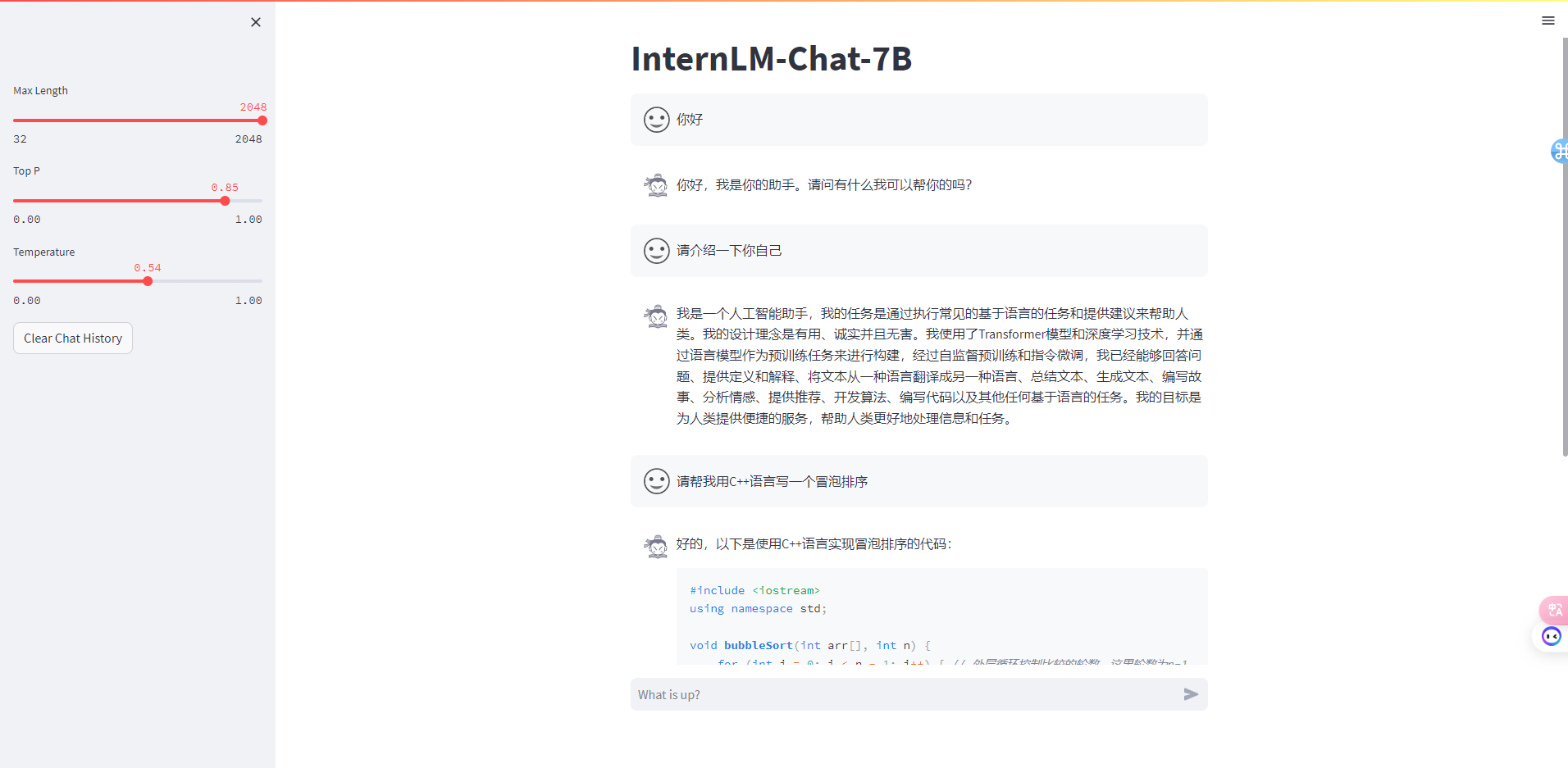Click the page vertical scrollbar

pyautogui.click(x=1565, y=246)
